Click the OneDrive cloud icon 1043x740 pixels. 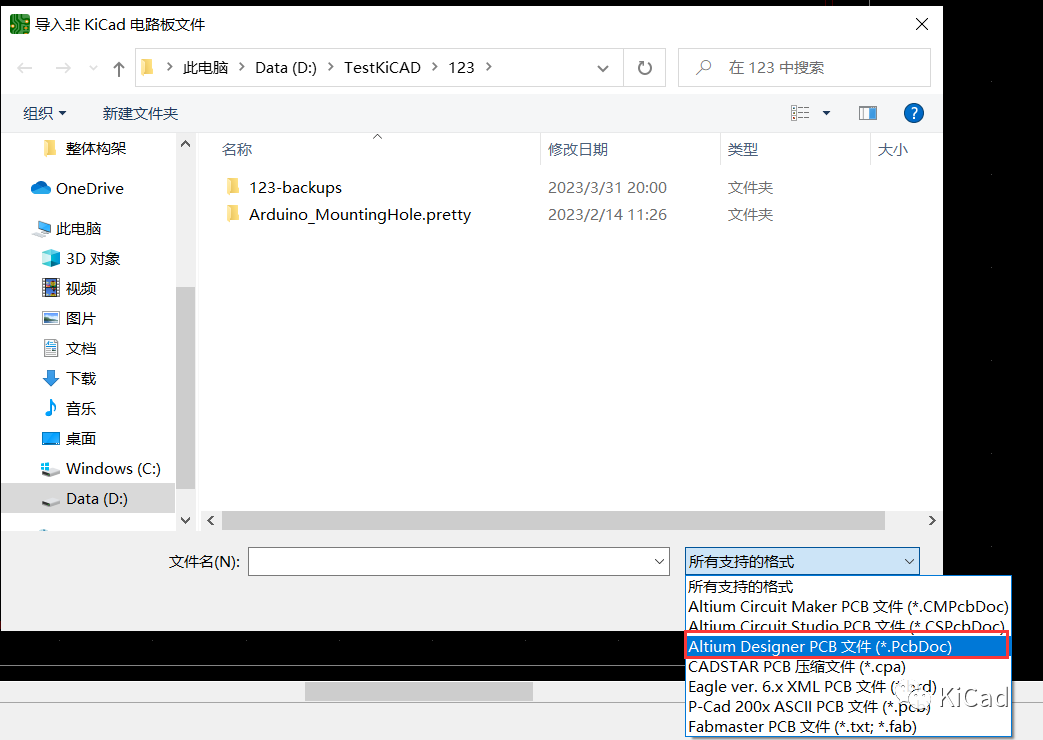(x=41, y=188)
